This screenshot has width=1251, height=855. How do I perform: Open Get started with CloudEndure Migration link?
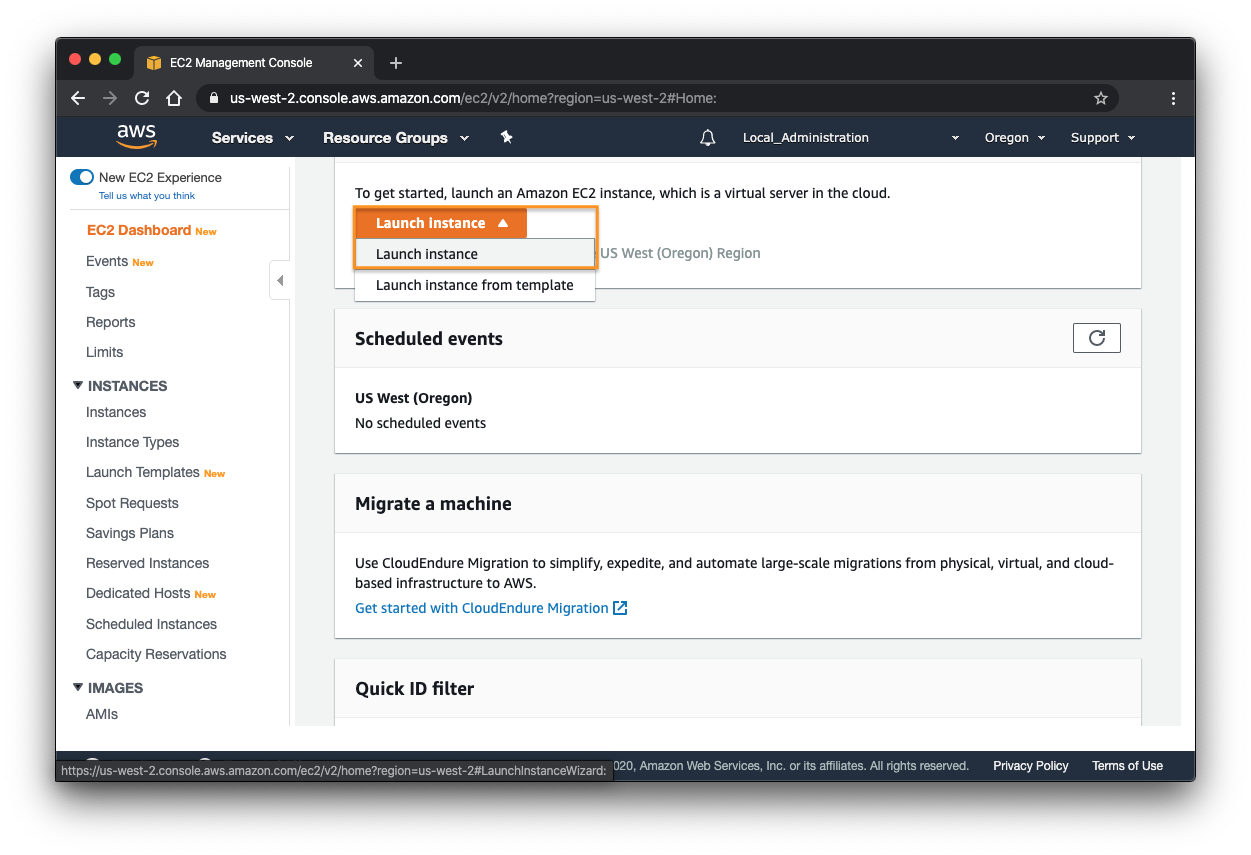click(x=491, y=608)
